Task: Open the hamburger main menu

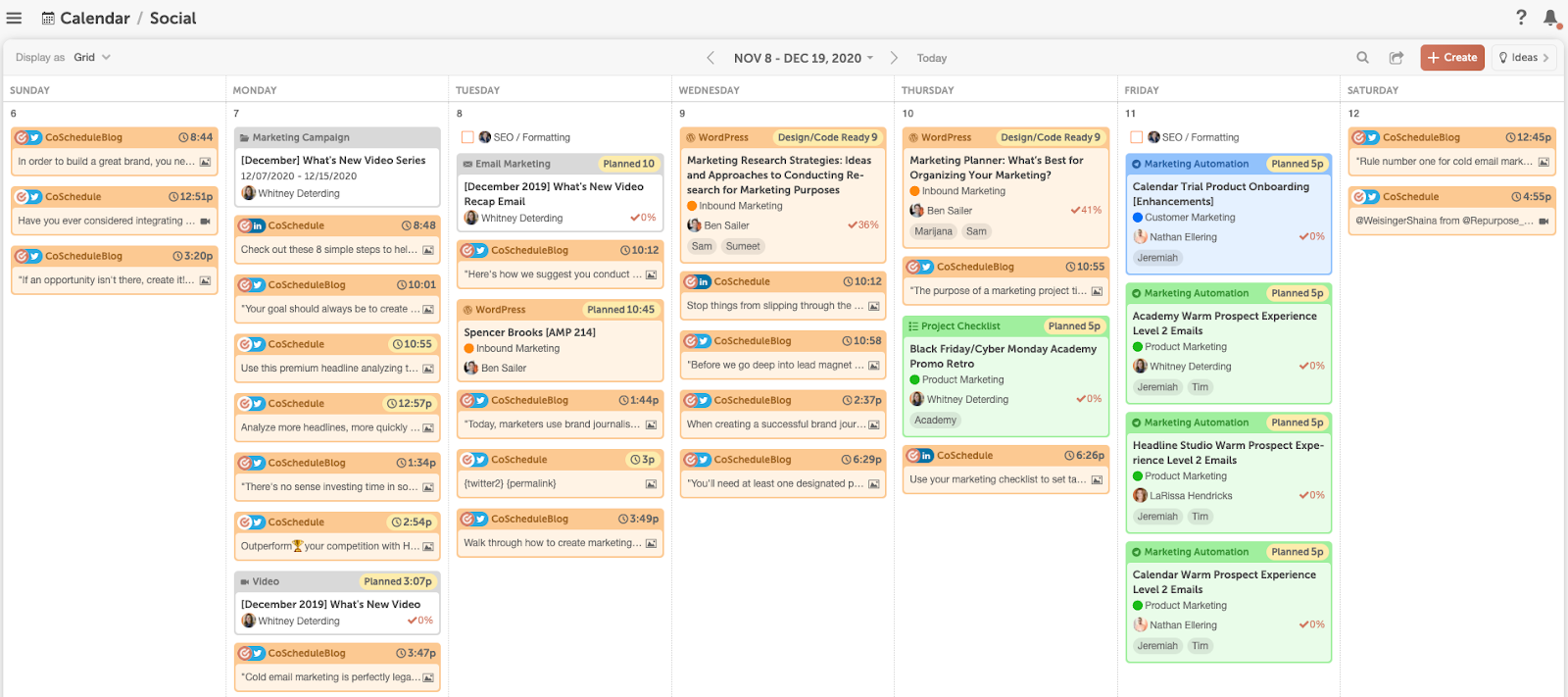Action: pyautogui.click(x=14, y=18)
